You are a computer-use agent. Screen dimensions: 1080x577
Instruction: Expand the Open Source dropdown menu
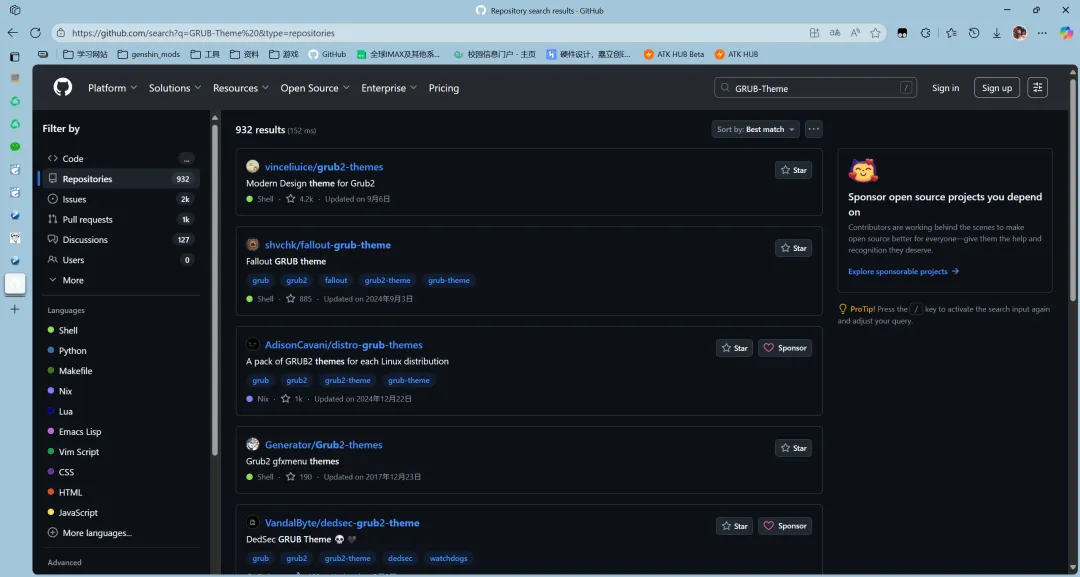coord(315,87)
